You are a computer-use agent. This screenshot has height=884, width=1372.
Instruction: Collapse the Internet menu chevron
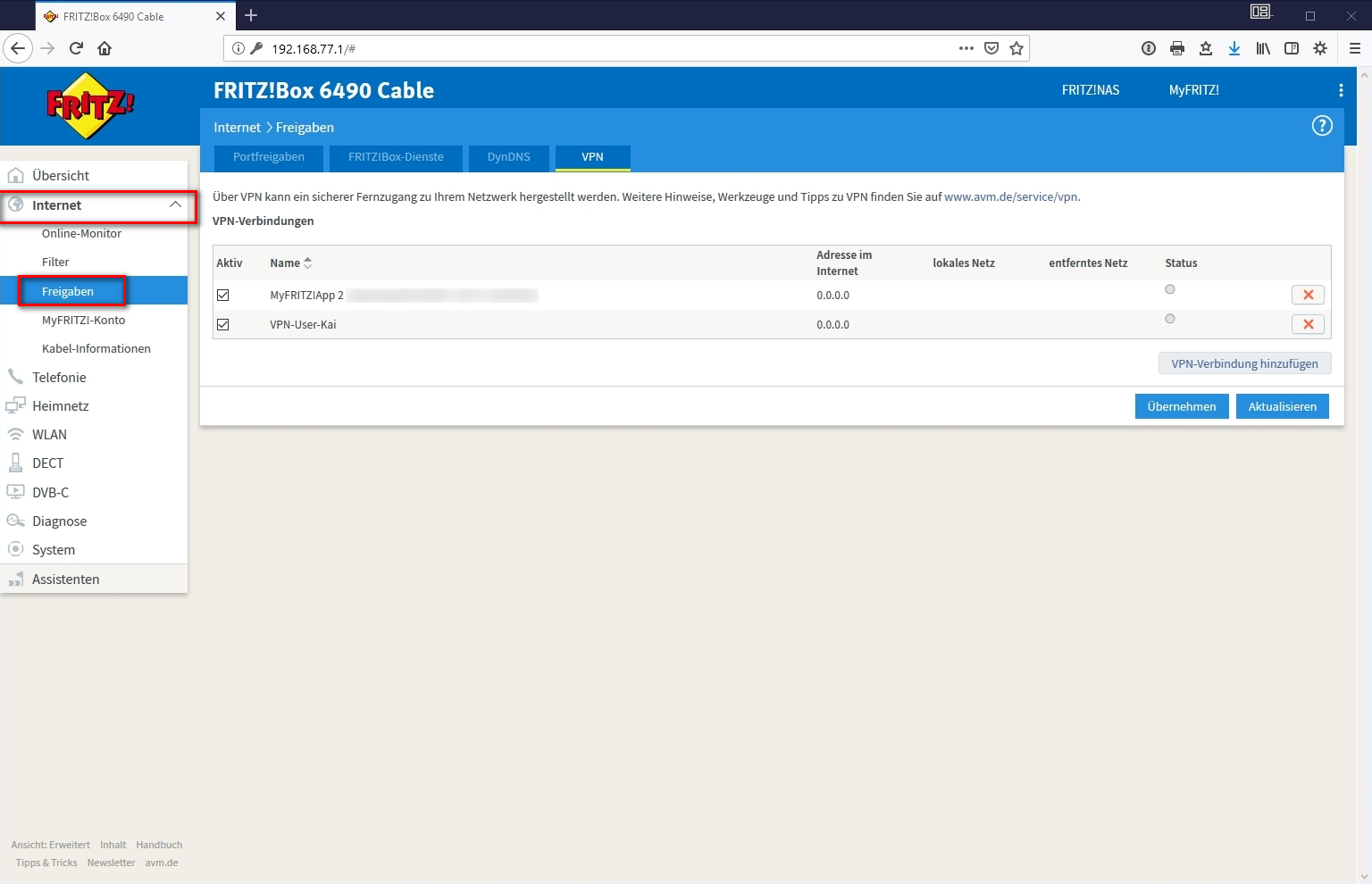pos(175,204)
